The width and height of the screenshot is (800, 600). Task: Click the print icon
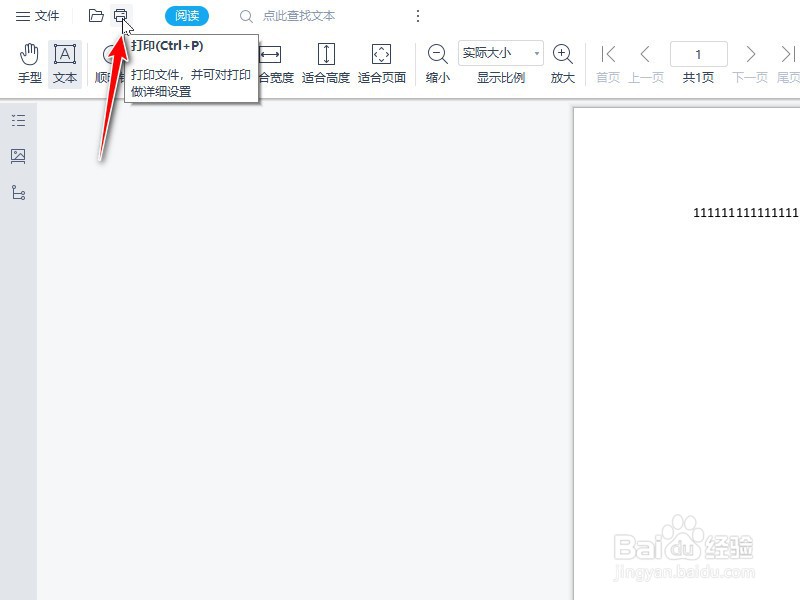point(120,16)
